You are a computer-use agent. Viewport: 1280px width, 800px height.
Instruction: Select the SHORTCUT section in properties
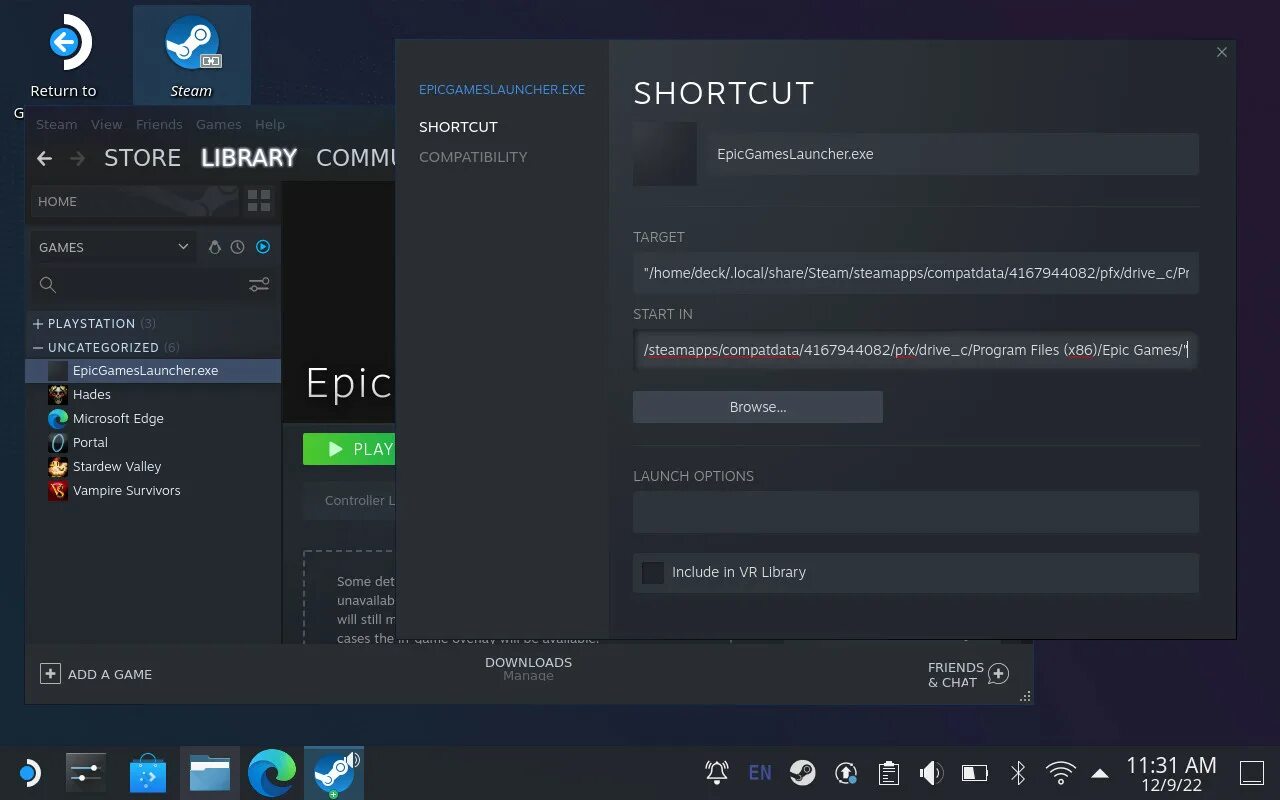[458, 127]
